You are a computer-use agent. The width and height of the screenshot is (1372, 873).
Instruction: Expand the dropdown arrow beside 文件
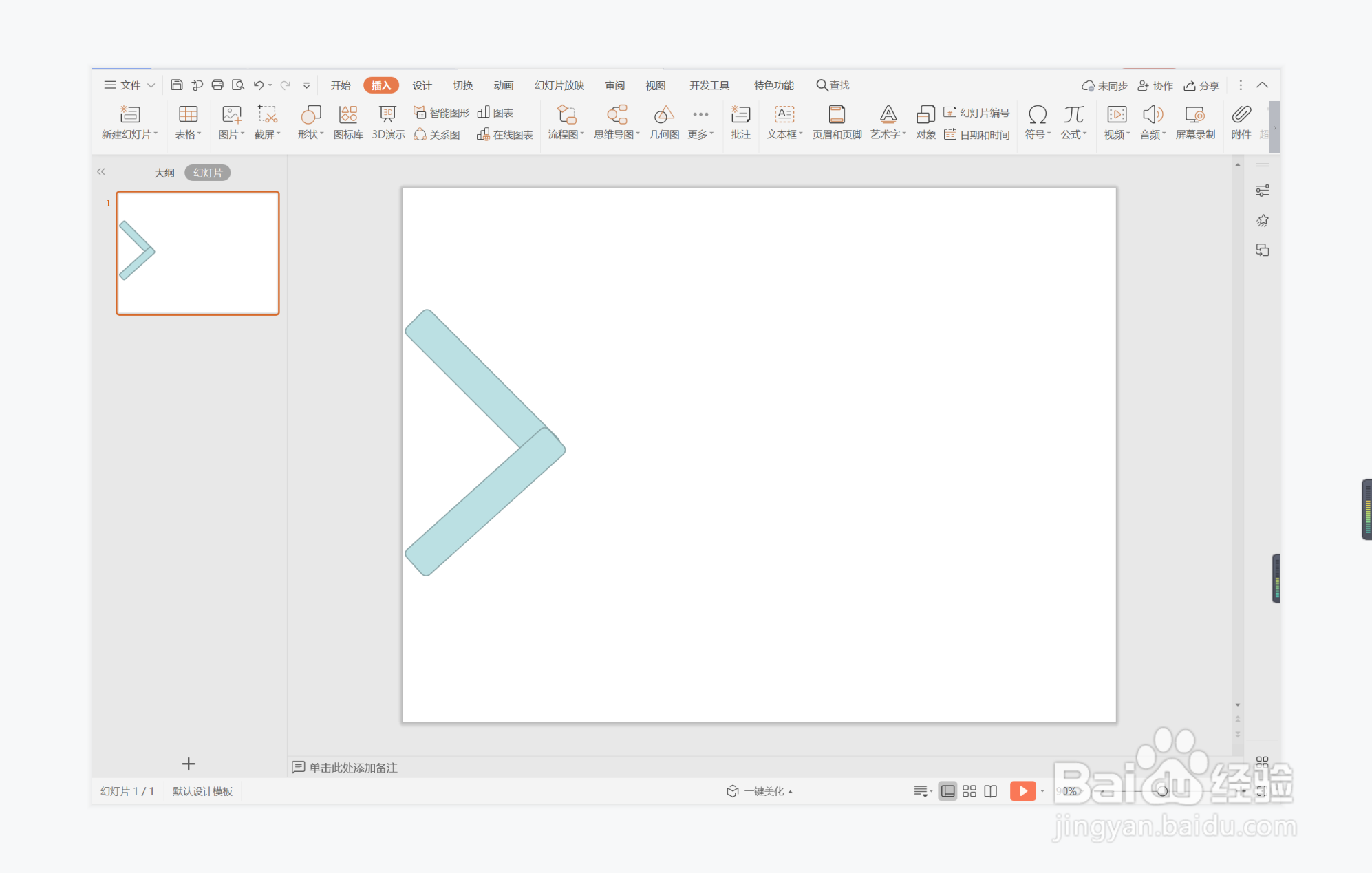[151, 86]
